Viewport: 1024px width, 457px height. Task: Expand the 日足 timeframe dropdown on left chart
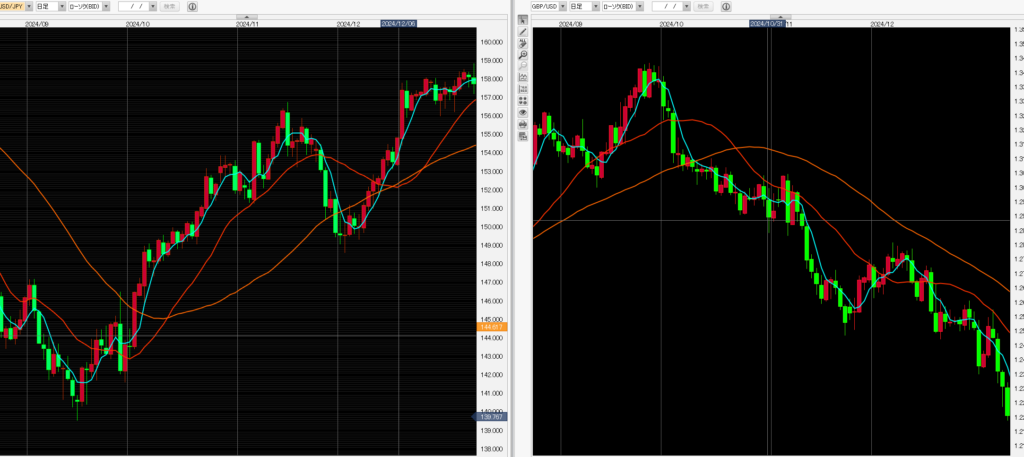tap(62, 6)
